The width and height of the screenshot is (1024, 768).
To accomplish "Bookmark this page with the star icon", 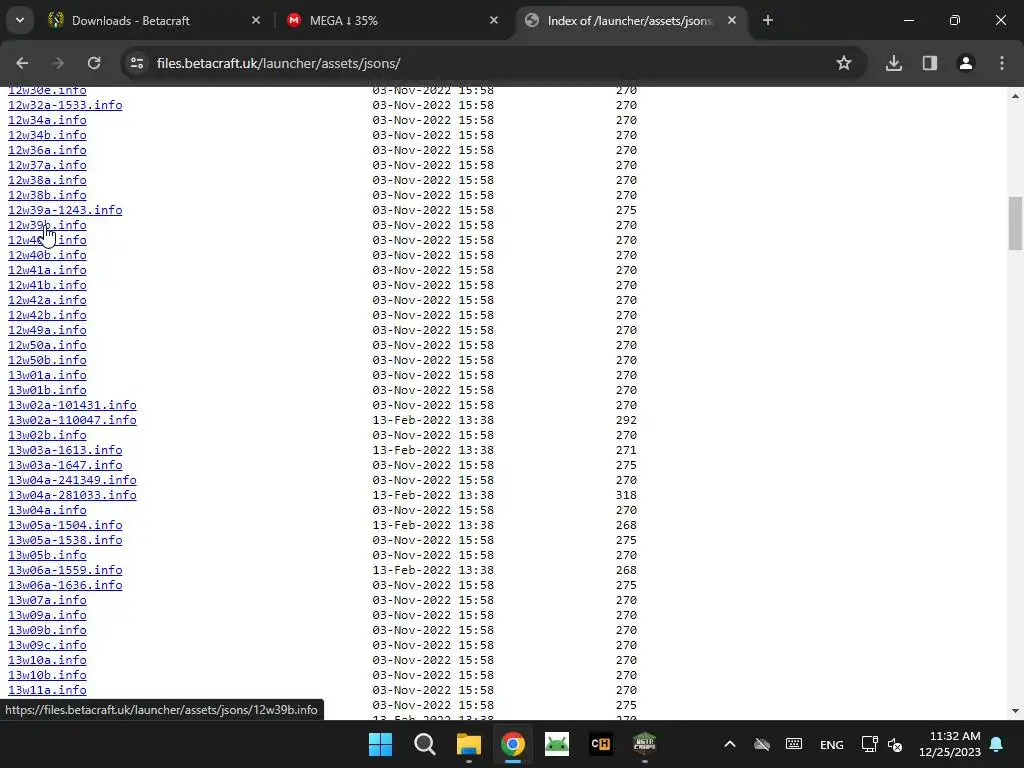I will [844, 63].
